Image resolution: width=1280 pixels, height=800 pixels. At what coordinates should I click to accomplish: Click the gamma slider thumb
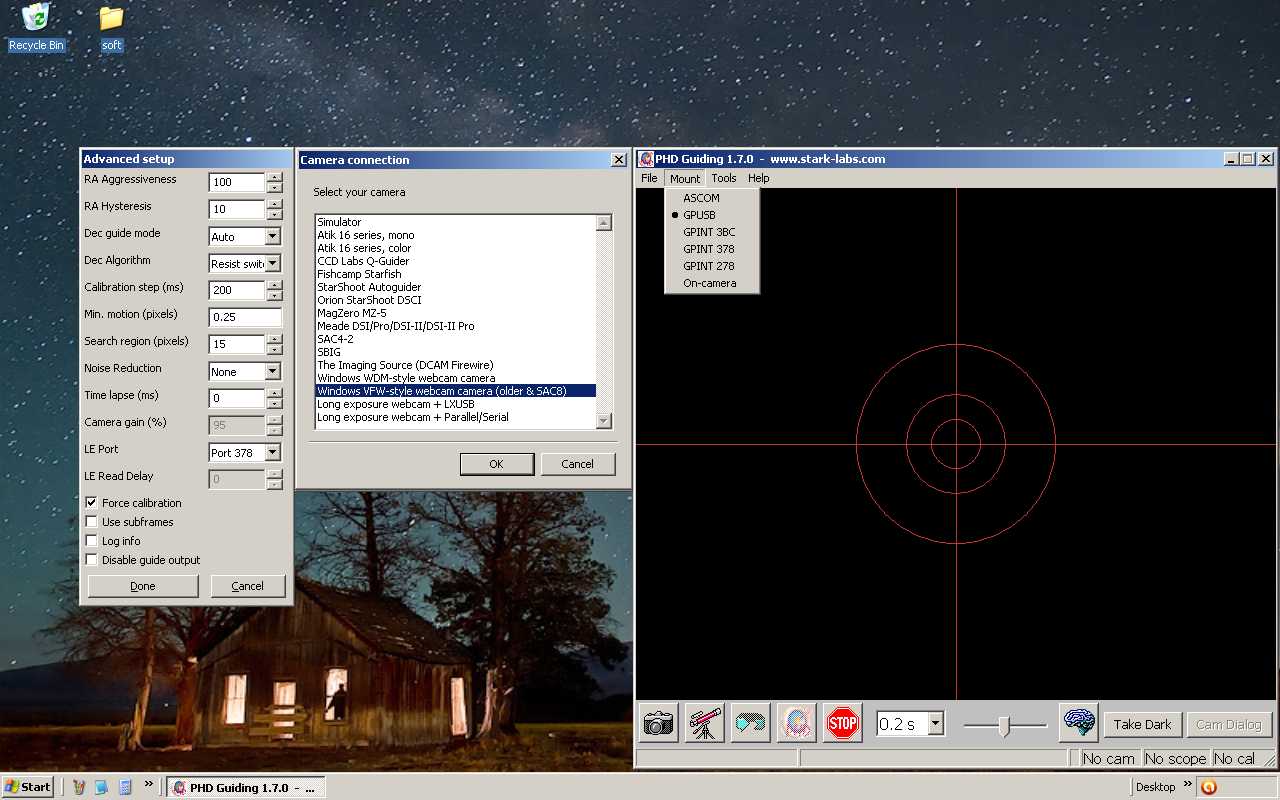(1003, 726)
